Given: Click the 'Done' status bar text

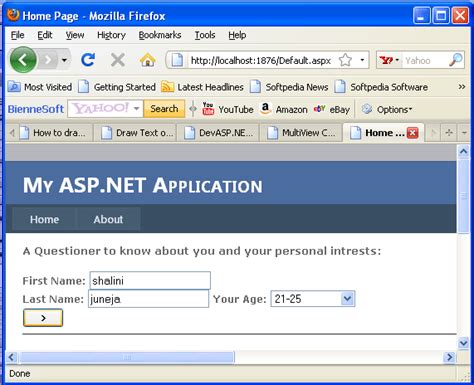Looking at the screenshot, I should pos(20,374).
